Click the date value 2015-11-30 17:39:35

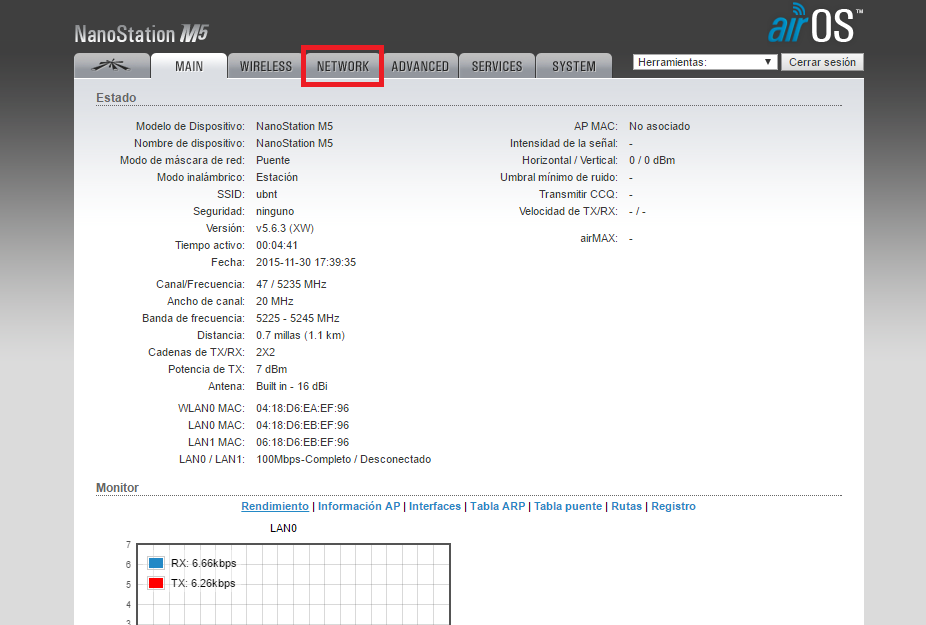pos(306,262)
